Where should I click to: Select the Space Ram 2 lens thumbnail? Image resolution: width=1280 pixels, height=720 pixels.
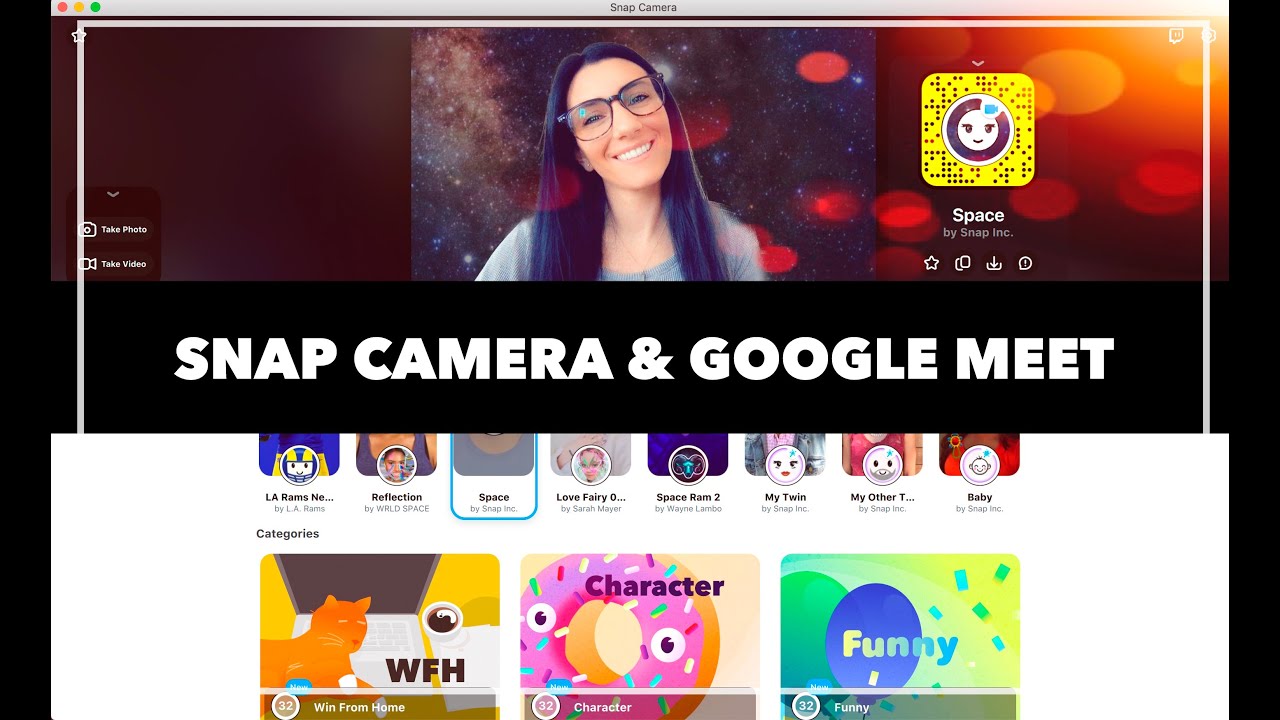click(x=688, y=459)
